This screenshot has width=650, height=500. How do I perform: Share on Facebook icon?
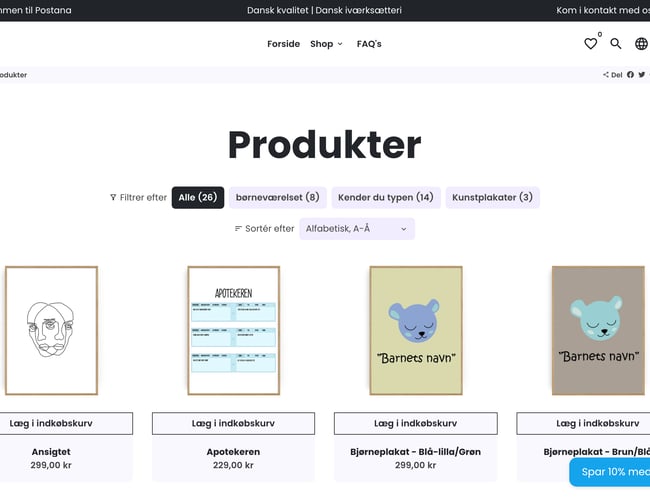click(630, 75)
